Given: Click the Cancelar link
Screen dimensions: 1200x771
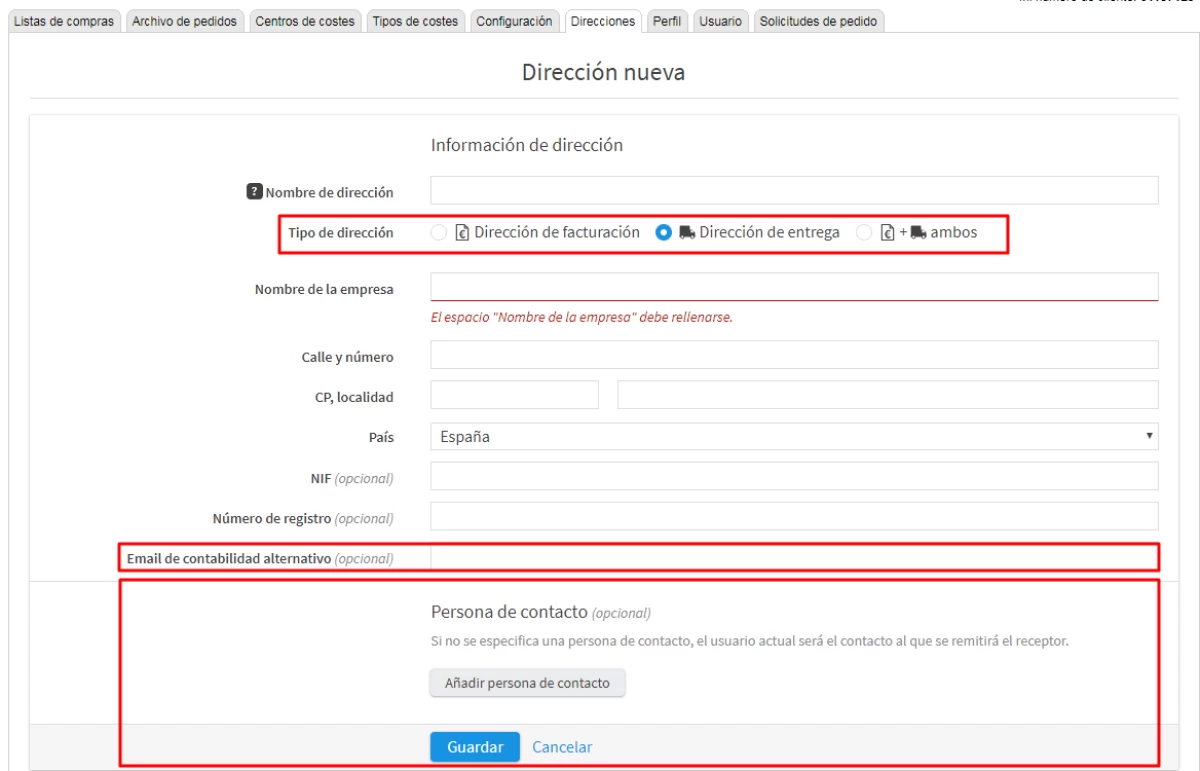Looking at the screenshot, I should tap(562, 747).
